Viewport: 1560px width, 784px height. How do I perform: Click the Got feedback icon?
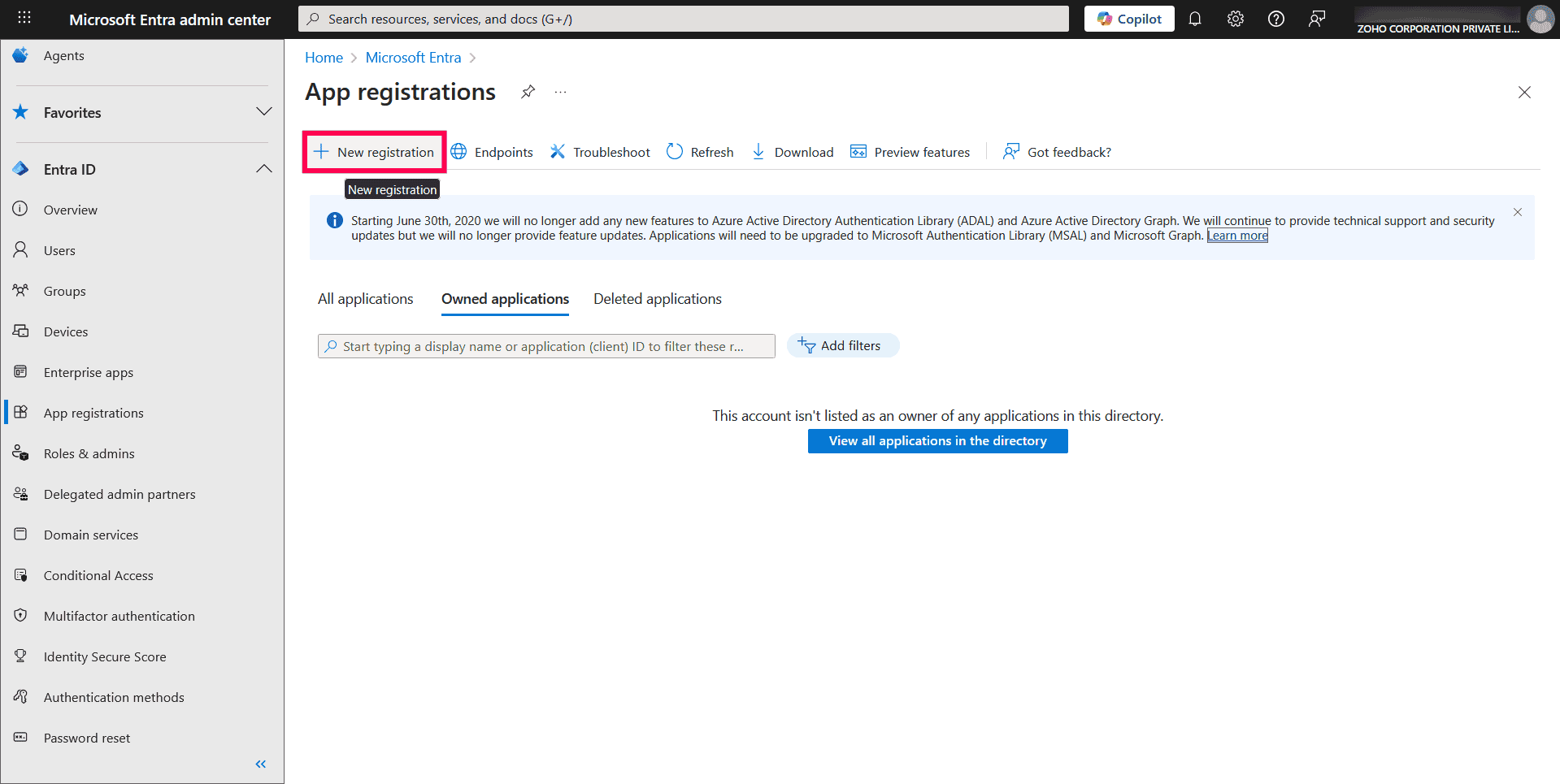tap(1056, 151)
